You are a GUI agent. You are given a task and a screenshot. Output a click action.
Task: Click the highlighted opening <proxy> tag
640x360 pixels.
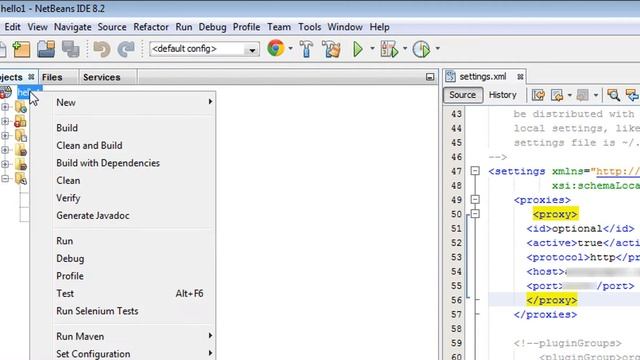(555, 214)
